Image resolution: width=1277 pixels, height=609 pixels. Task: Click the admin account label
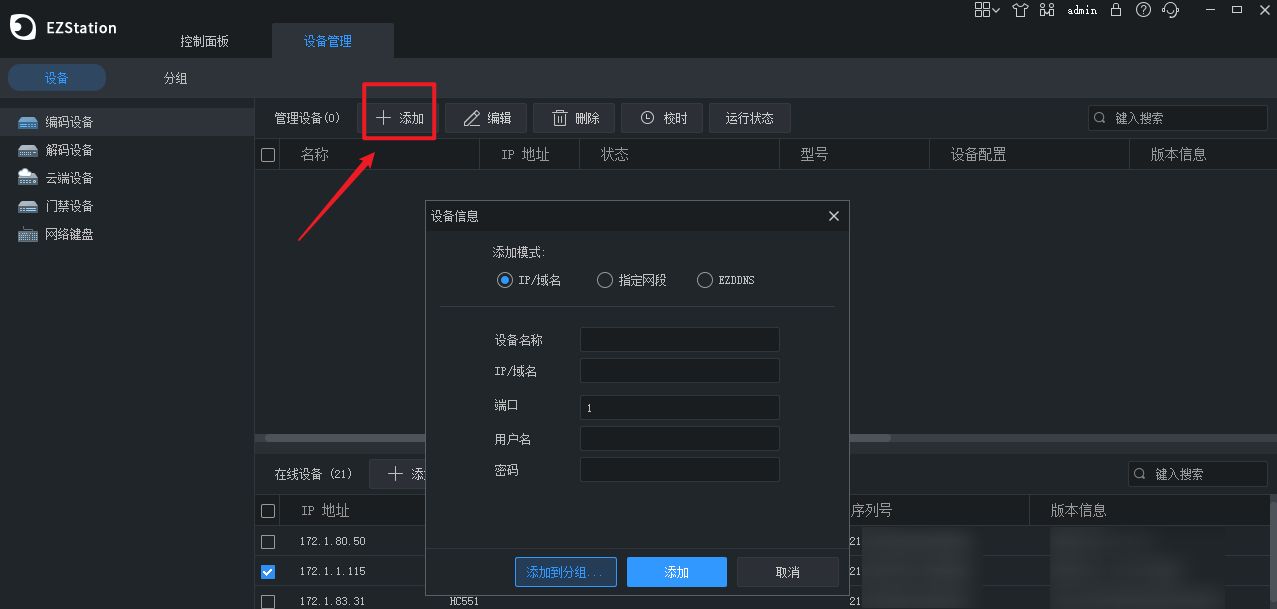pyautogui.click(x=1082, y=10)
